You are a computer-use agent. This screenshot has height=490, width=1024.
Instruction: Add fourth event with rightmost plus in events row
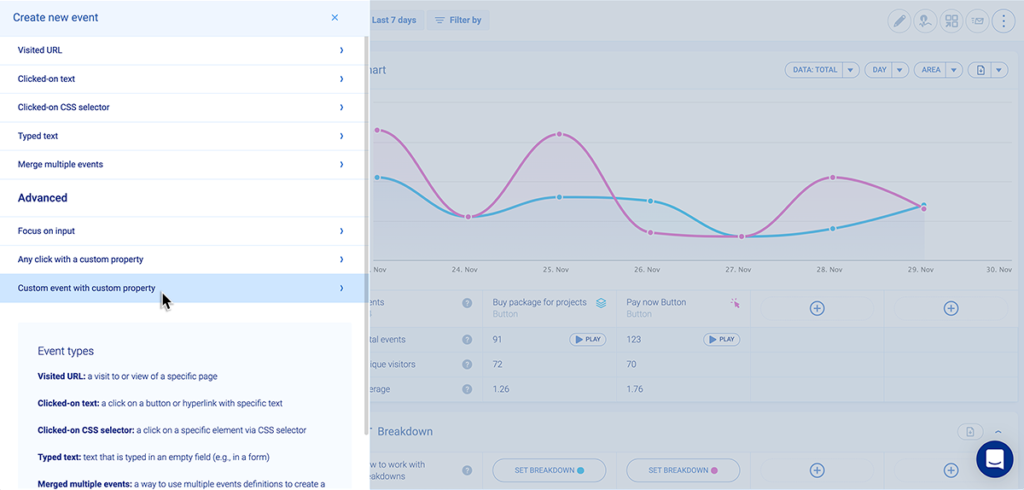tap(951, 308)
